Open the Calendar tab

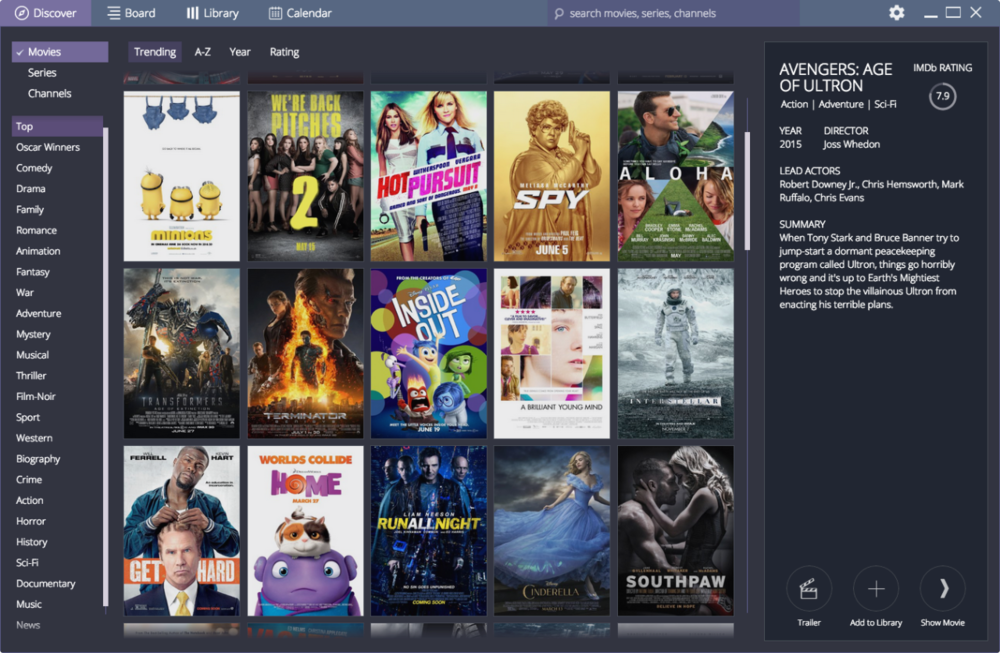point(300,13)
